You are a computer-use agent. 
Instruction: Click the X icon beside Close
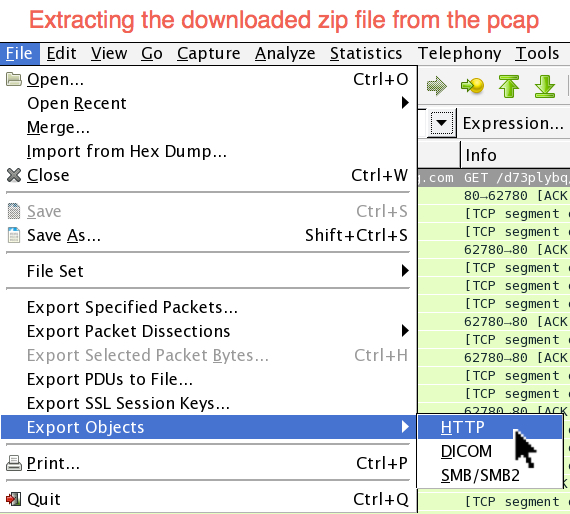[14, 175]
